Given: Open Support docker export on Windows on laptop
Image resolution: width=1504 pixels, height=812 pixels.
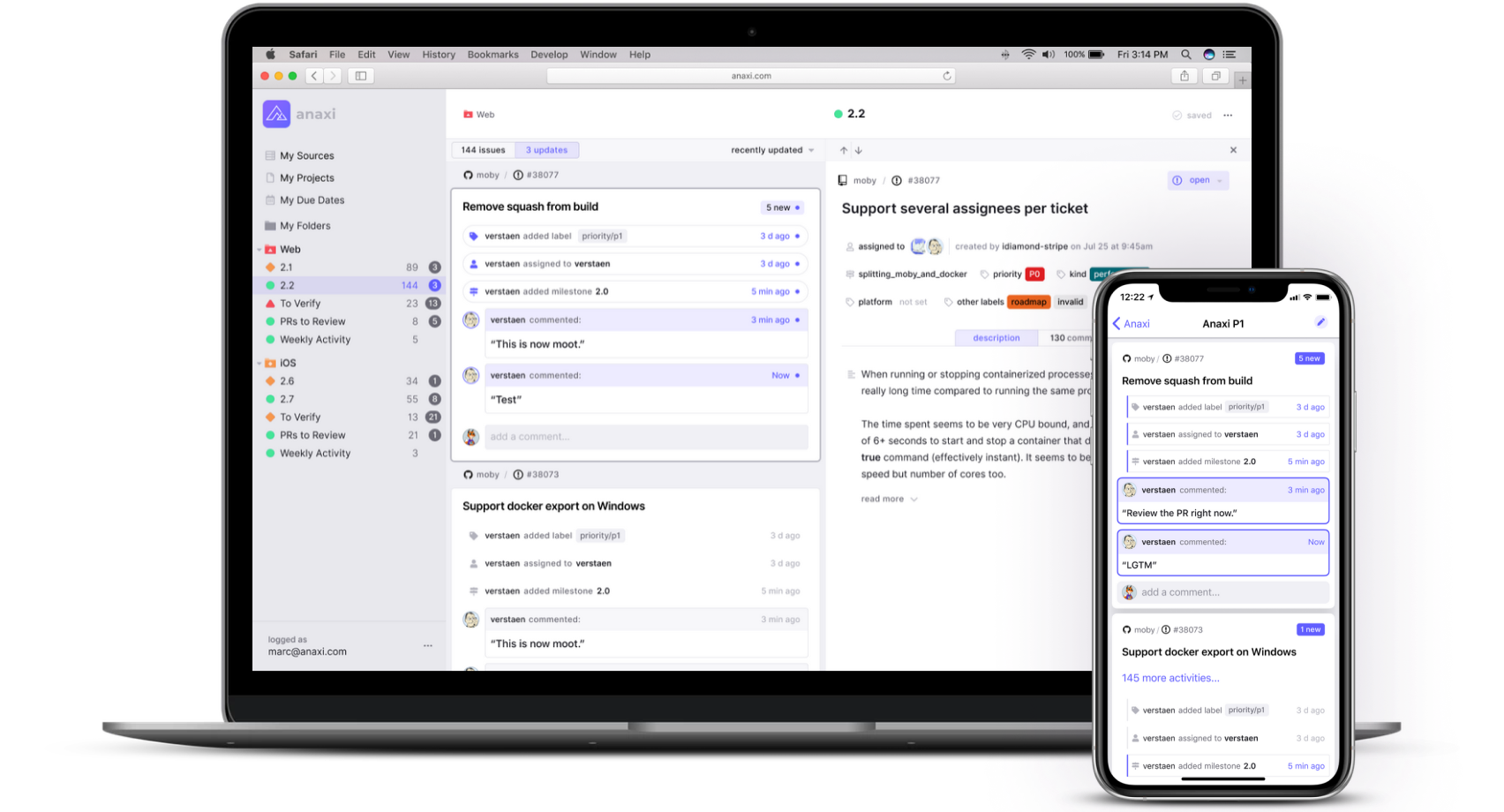Looking at the screenshot, I should 553,507.
